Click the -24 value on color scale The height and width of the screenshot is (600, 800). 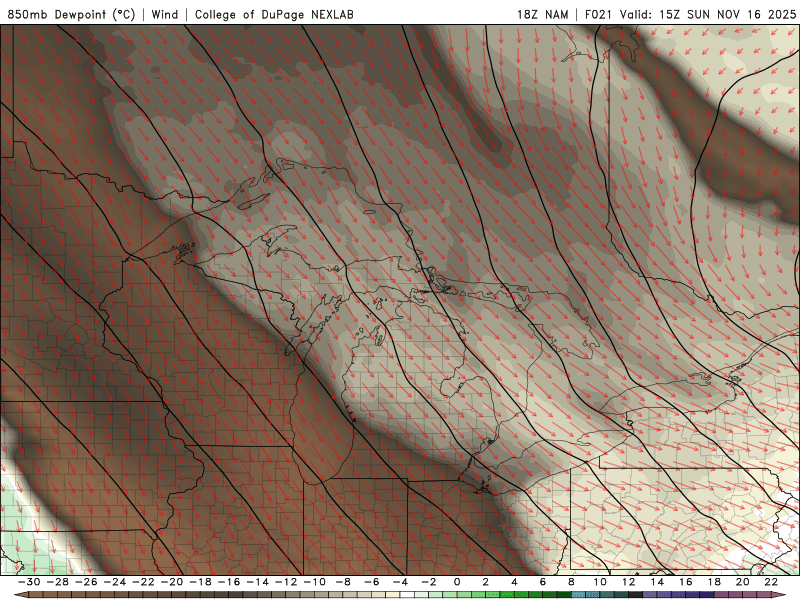tap(115, 582)
